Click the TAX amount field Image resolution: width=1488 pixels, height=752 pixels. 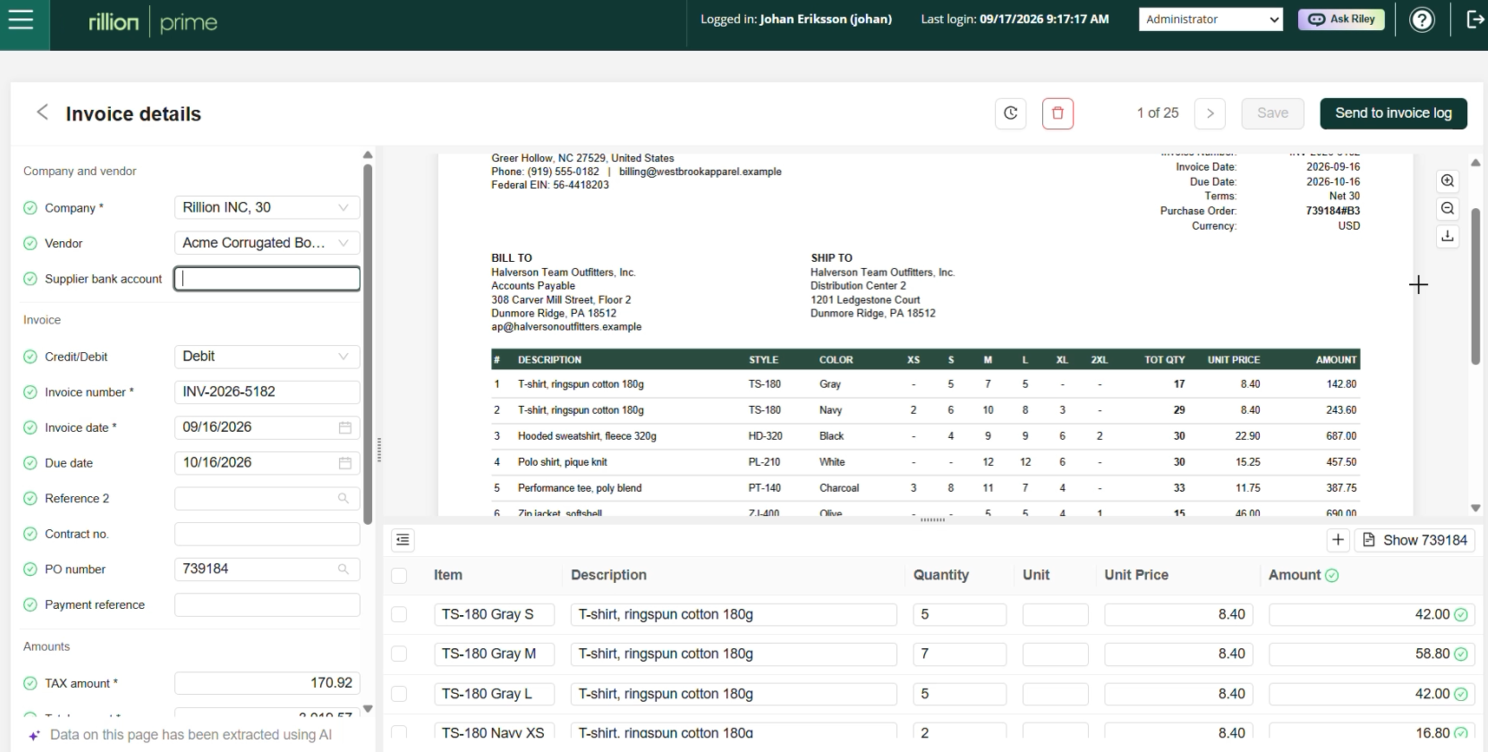(267, 684)
